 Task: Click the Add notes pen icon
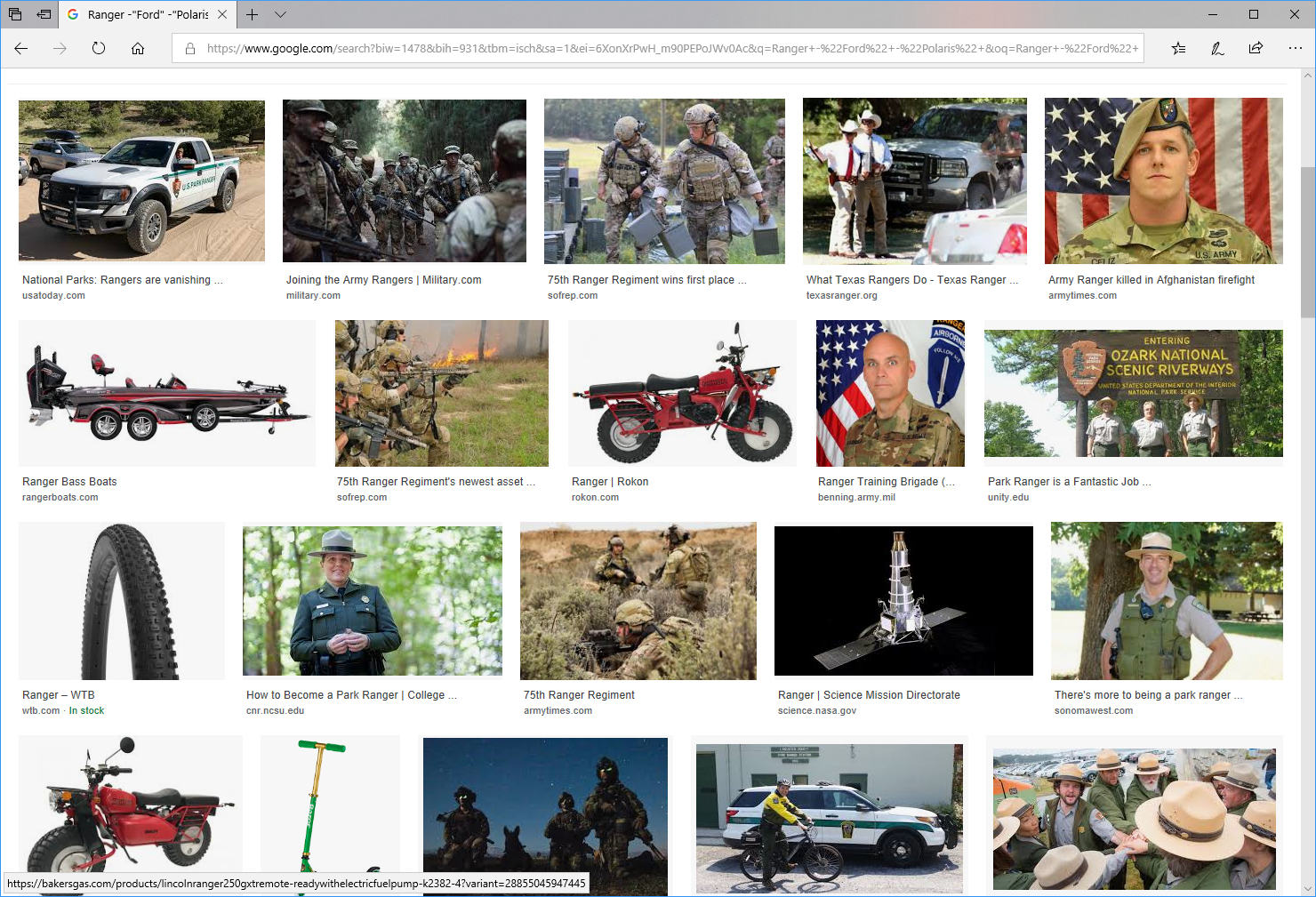pyautogui.click(x=1217, y=48)
